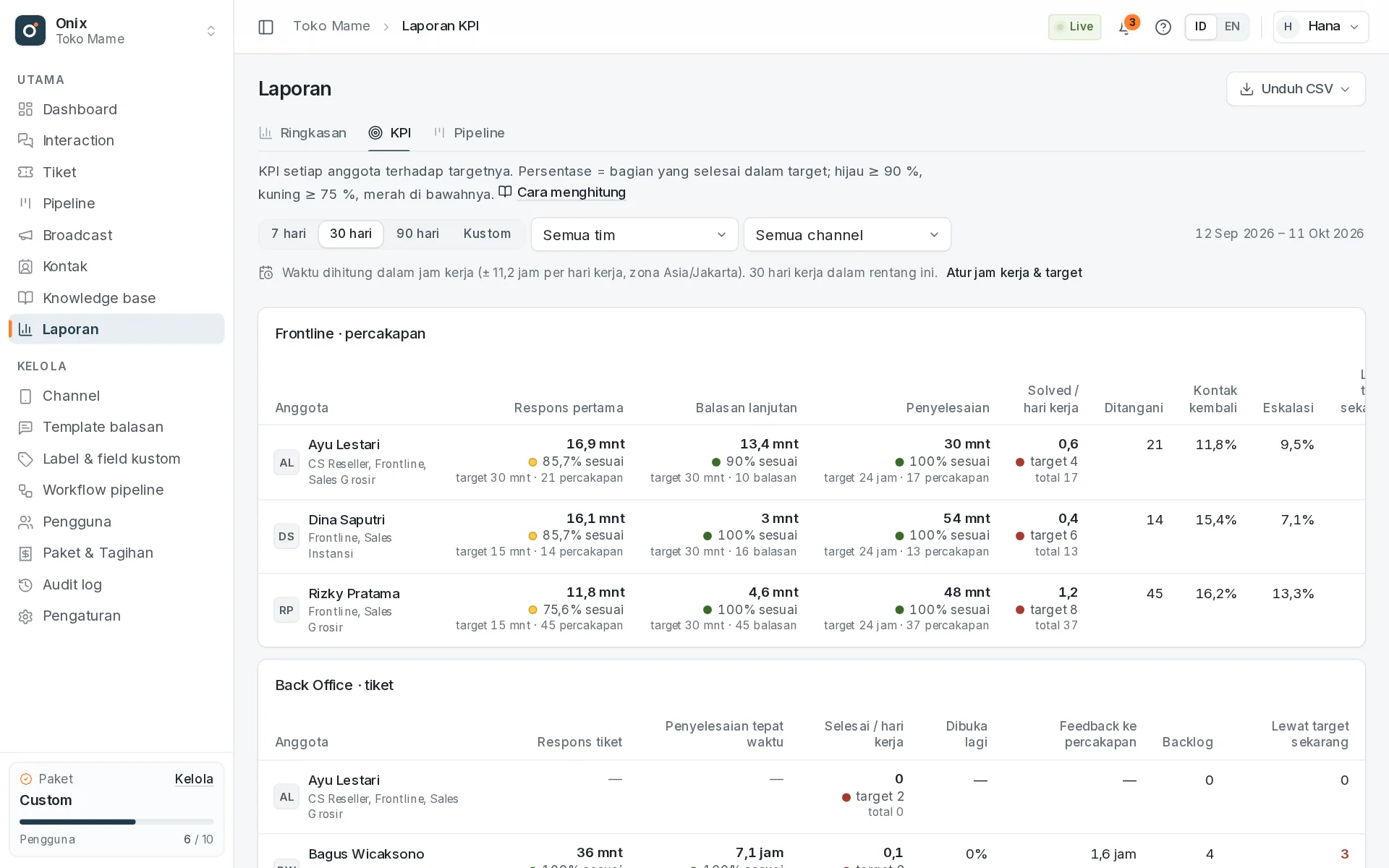This screenshot has width=1389, height=868.
Task: Select the 7 hari range
Action: click(x=289, y=234)
